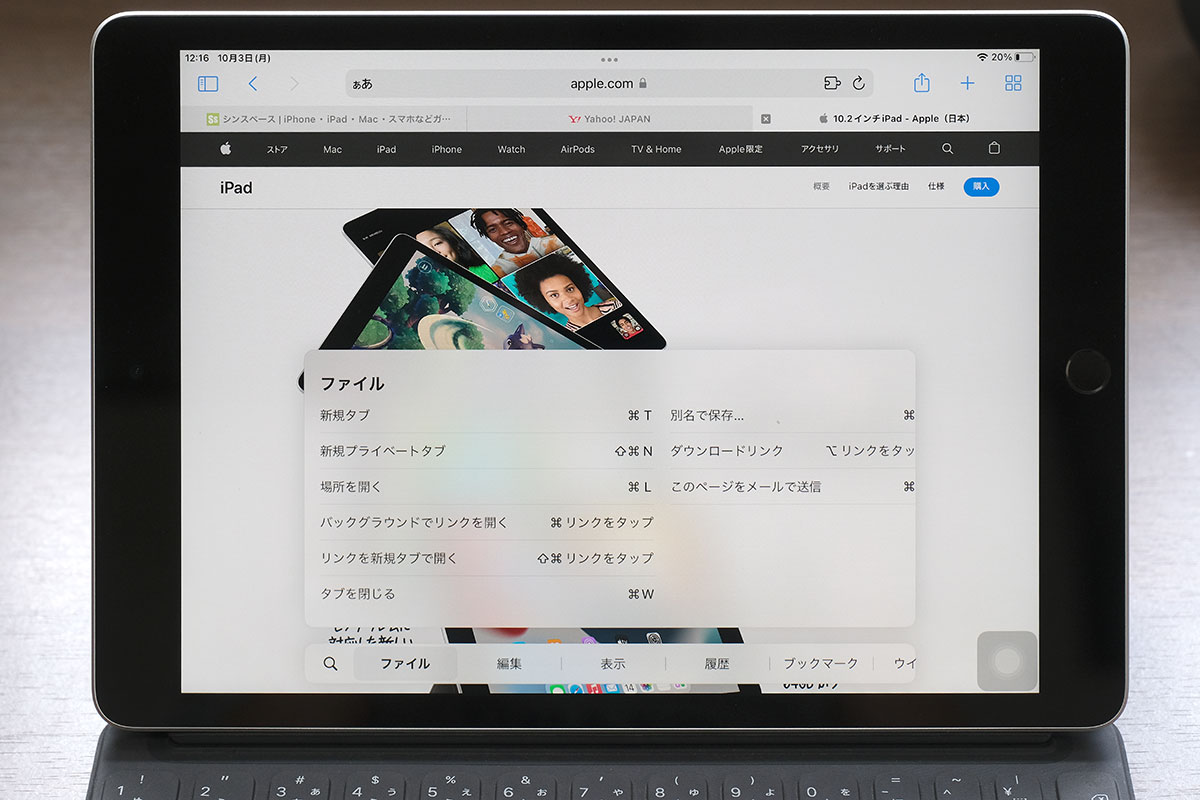Go back with the left chevron arrow
Screen dimensions: 1200x800
click(253, 84)
